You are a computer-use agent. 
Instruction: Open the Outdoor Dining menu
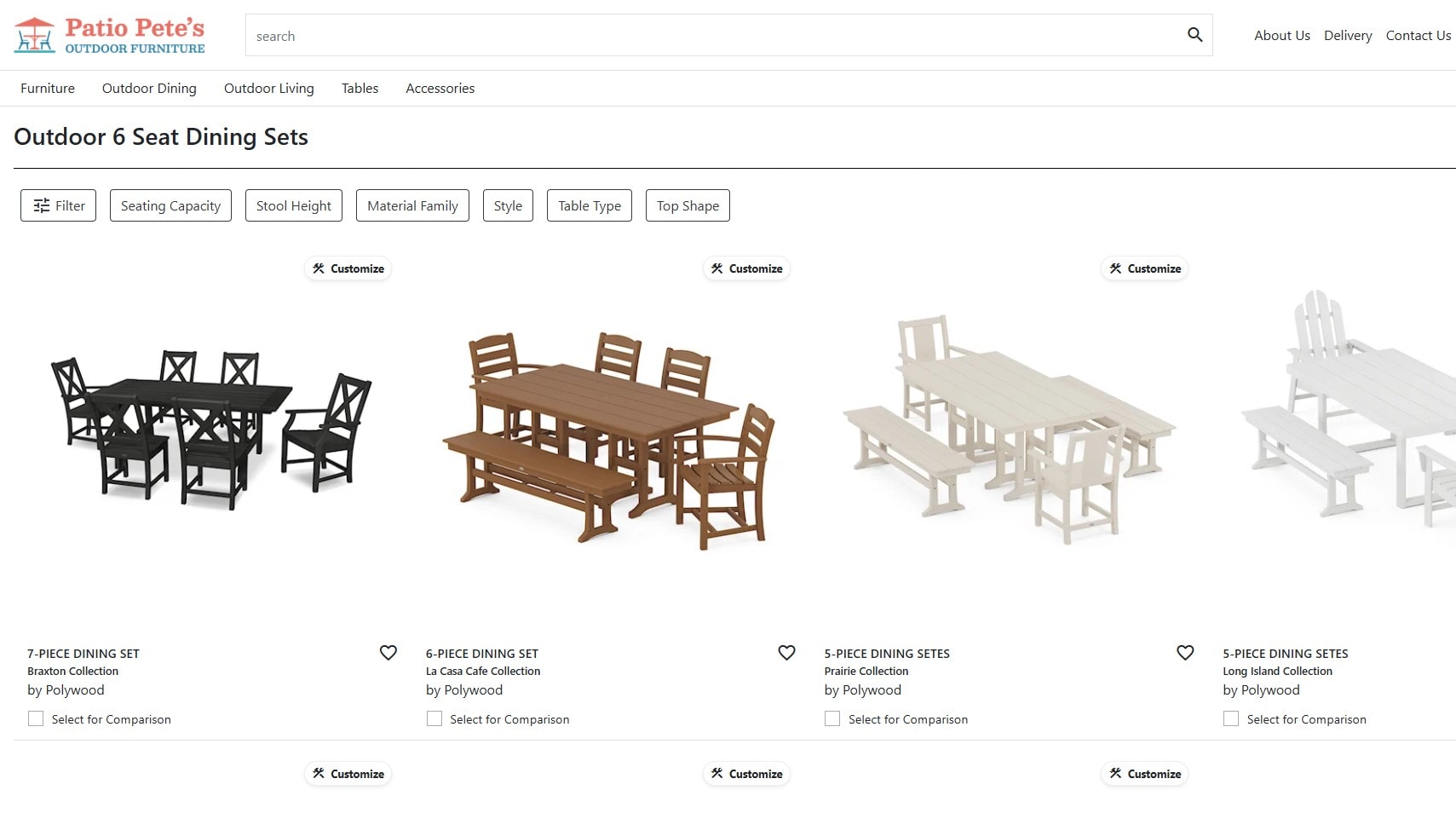[149, 89]
